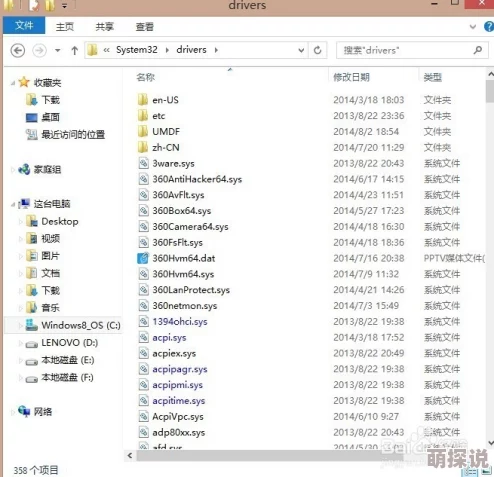This screenshot has width=494, height=477.
Task: Select 360Hvm64.dat media file icon
Action: click(143, 258)
